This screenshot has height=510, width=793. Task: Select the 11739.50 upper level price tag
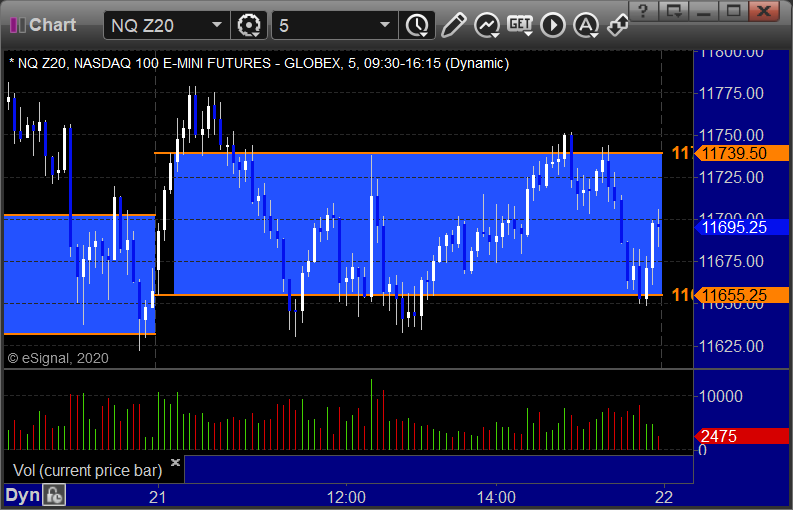coord(741,153)
